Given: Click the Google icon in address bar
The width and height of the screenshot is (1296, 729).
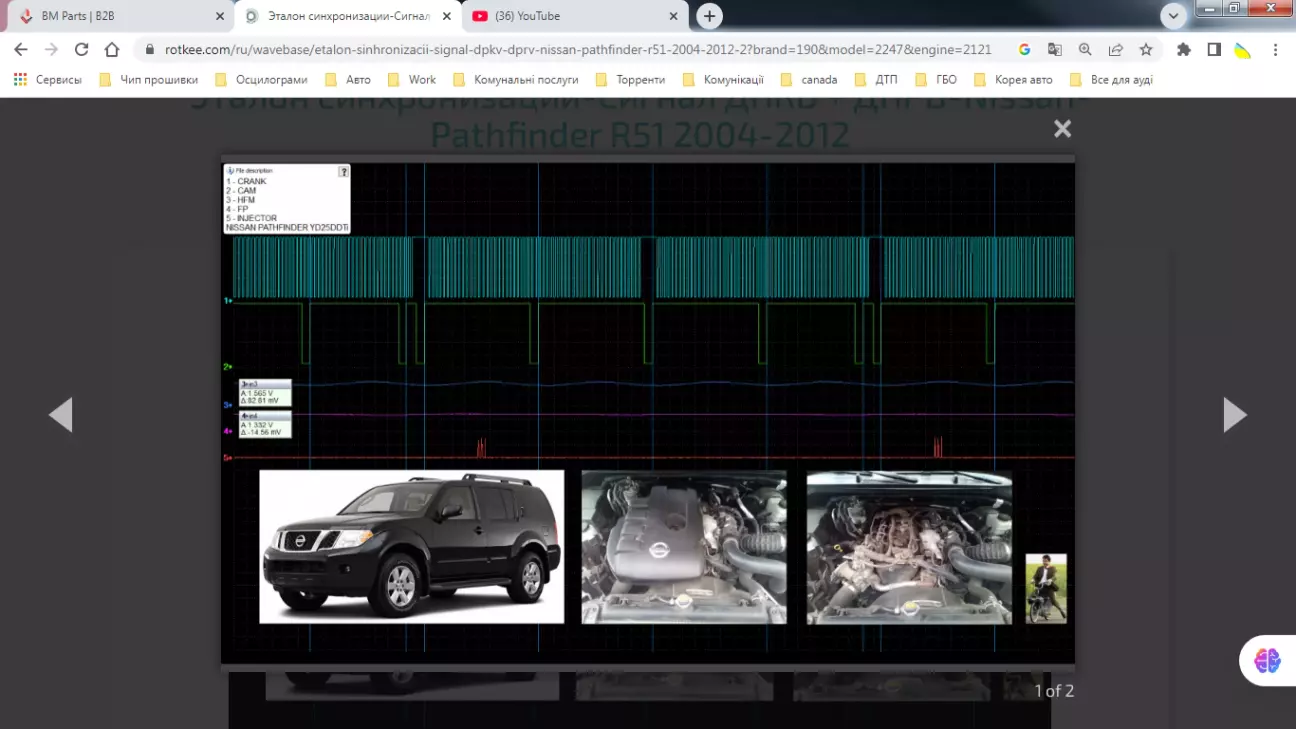Looking at the screenshot, I should click(1024, 49).
